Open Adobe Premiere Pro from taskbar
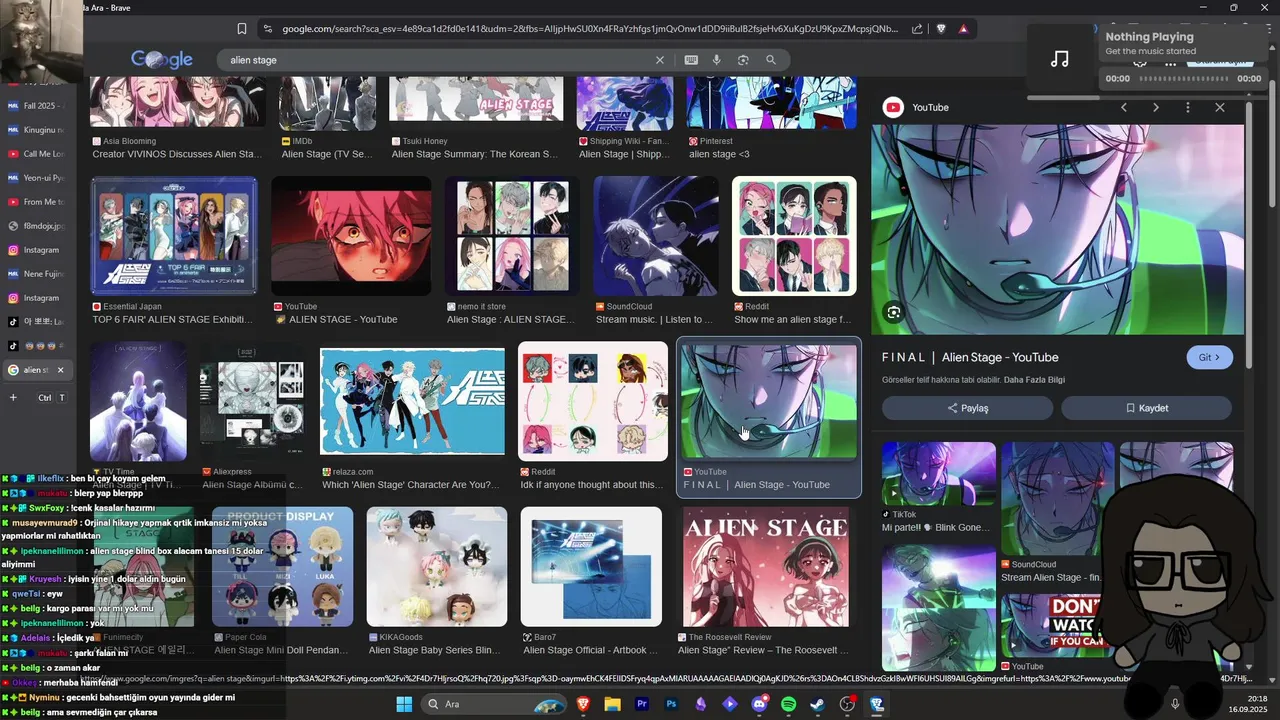The image size is (1280, 720). point(642,704)
